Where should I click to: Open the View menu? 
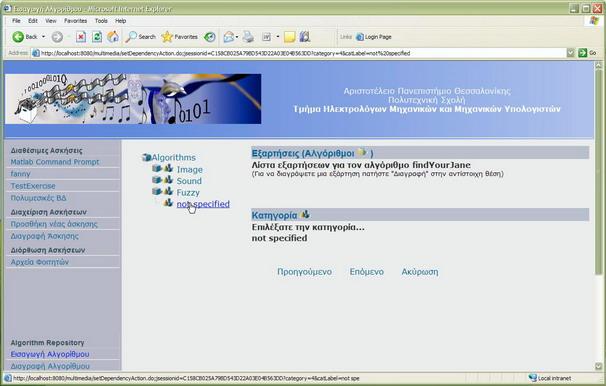tap(51, 21)
